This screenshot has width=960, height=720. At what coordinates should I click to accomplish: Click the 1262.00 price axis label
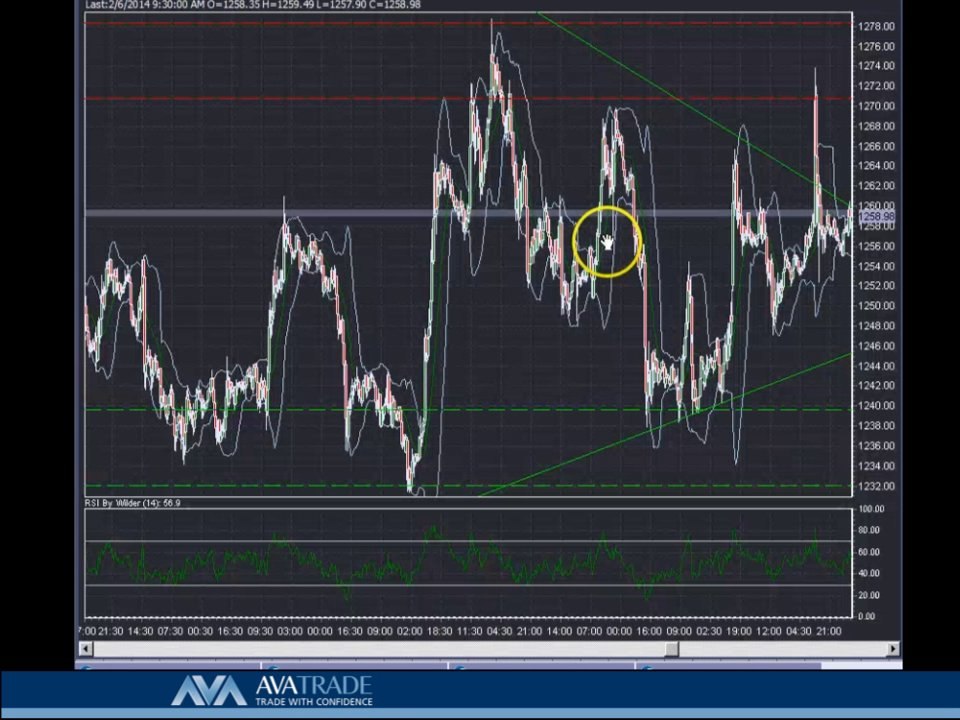877,186
